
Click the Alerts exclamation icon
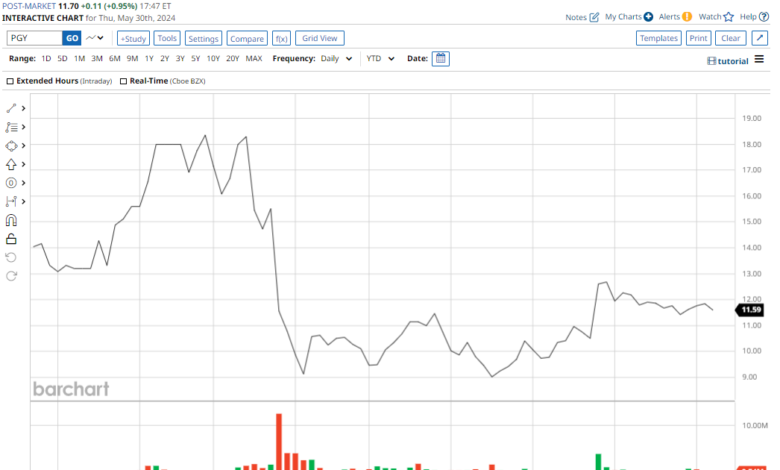click(687, 17)
